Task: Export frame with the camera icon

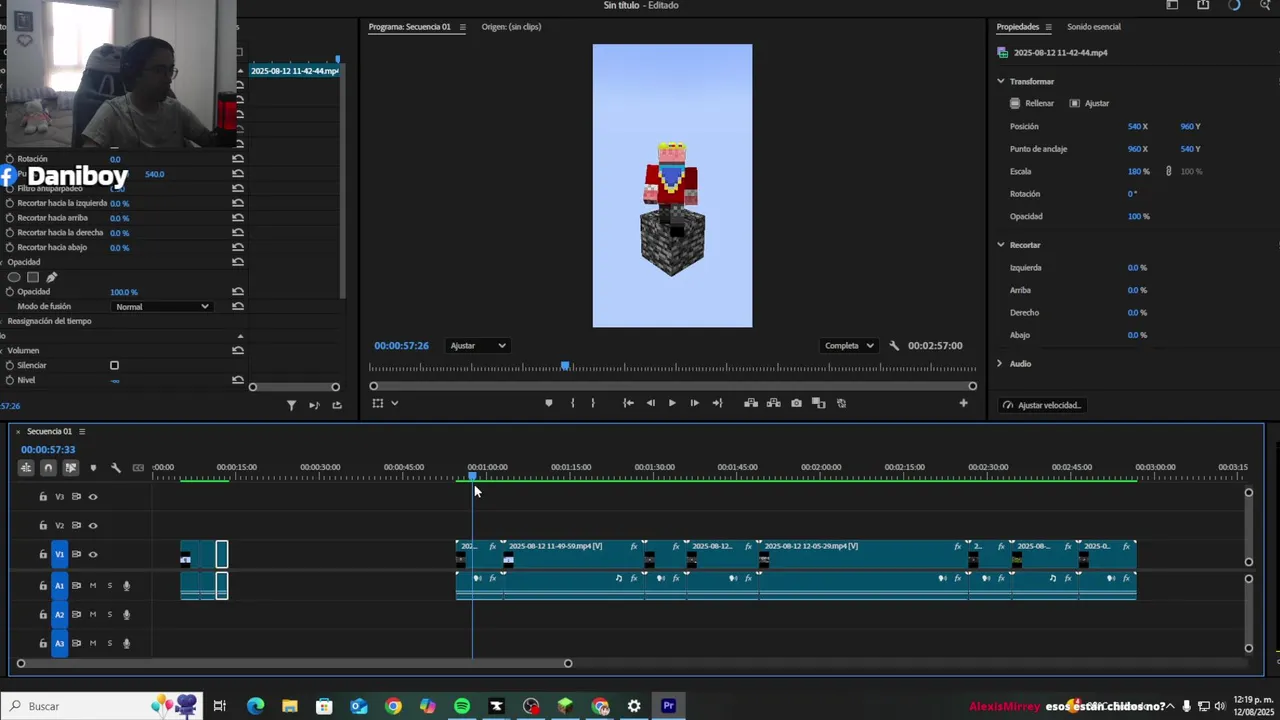Action: [x=796, y=403]
